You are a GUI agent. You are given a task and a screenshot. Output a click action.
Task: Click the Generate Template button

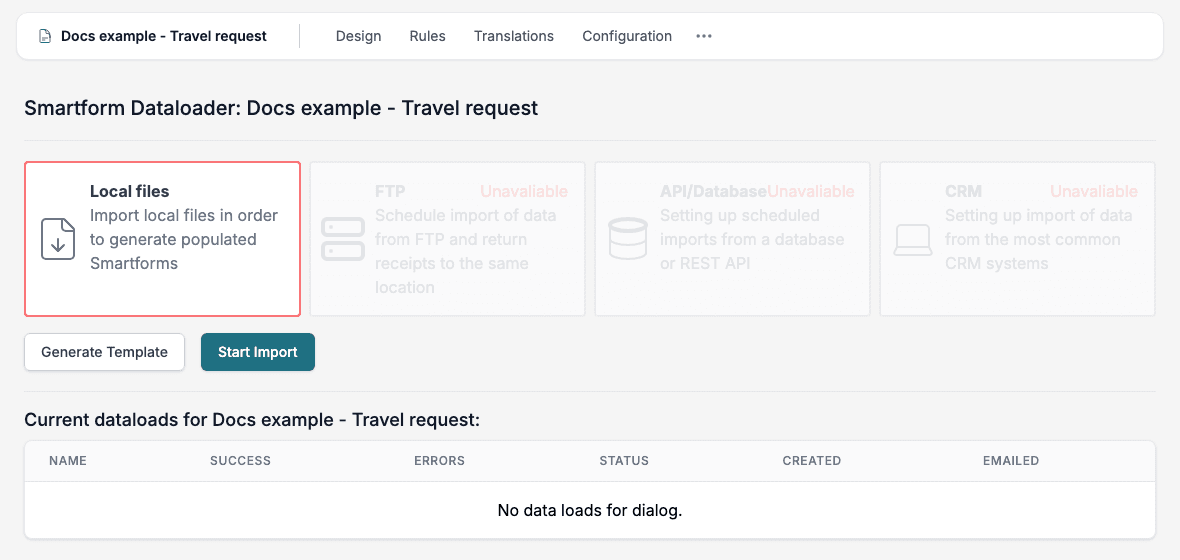pos(105,352)
